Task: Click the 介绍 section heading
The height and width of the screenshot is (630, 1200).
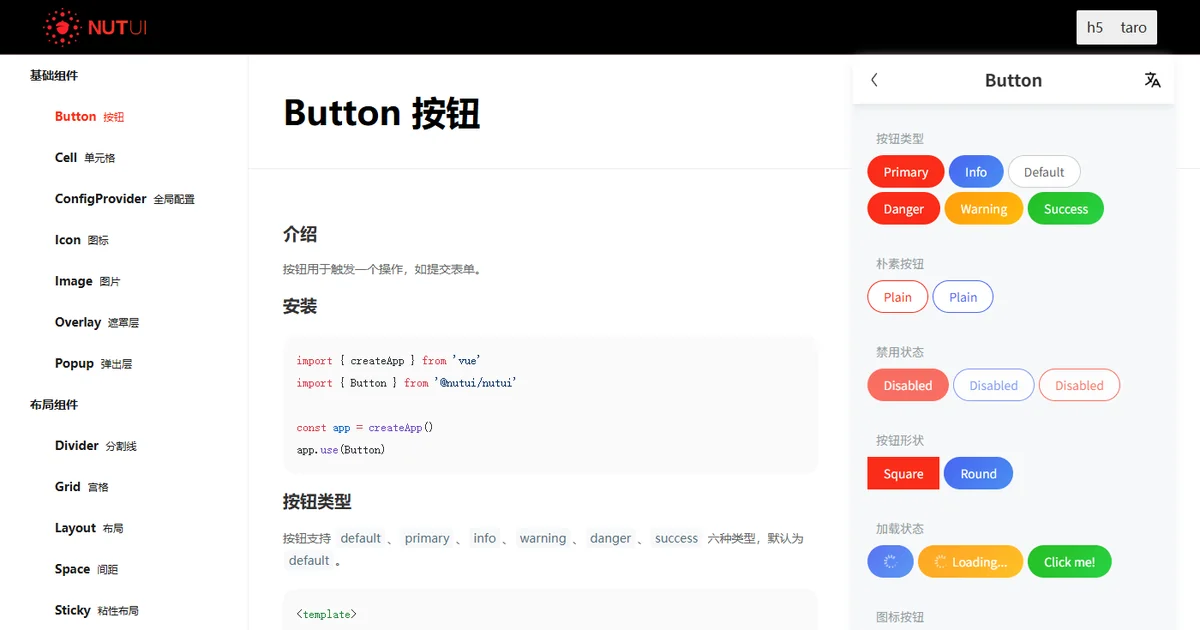Action: [300, 234]
